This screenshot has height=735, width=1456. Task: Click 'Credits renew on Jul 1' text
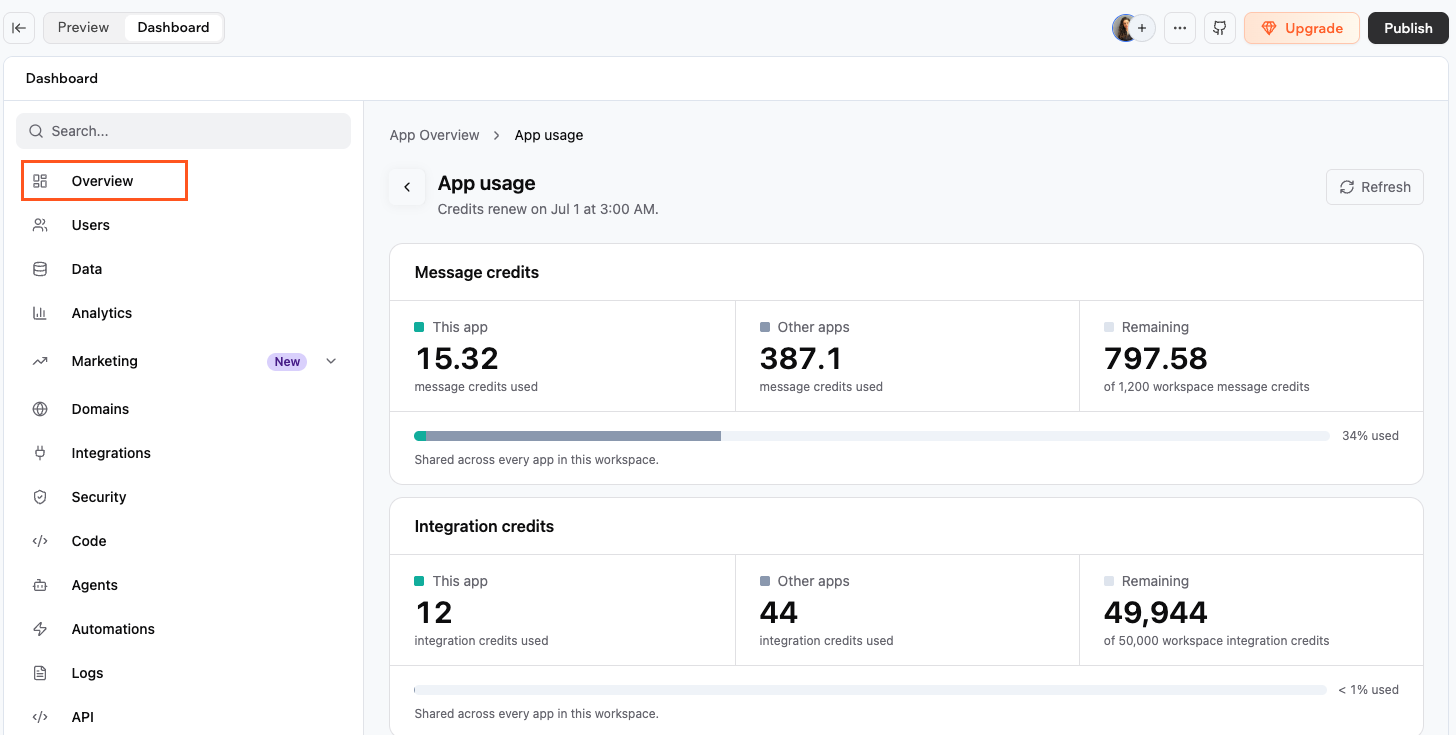coord(548,210)
